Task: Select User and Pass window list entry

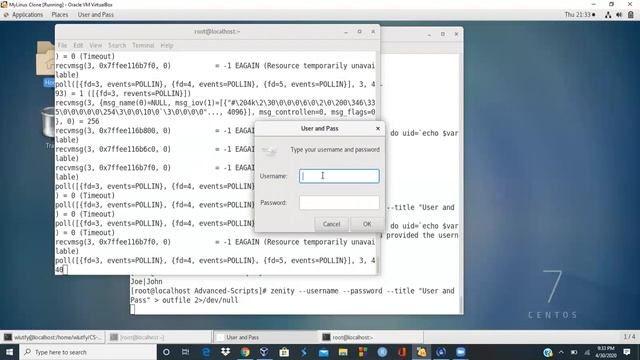Action: tap(265, 337)
